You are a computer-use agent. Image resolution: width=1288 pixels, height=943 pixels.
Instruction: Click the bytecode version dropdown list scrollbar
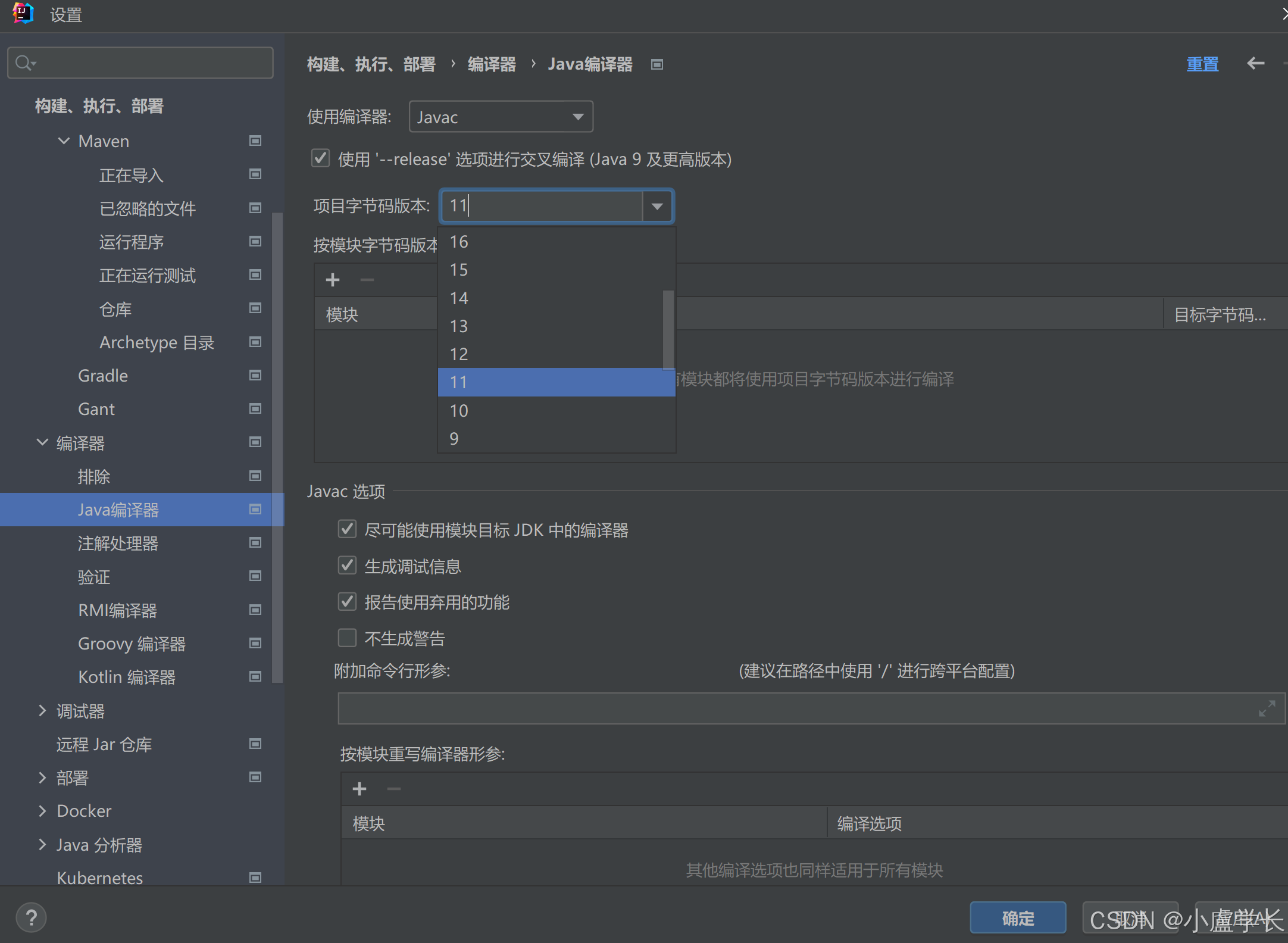pyautogui.click(x=668, y=329)
